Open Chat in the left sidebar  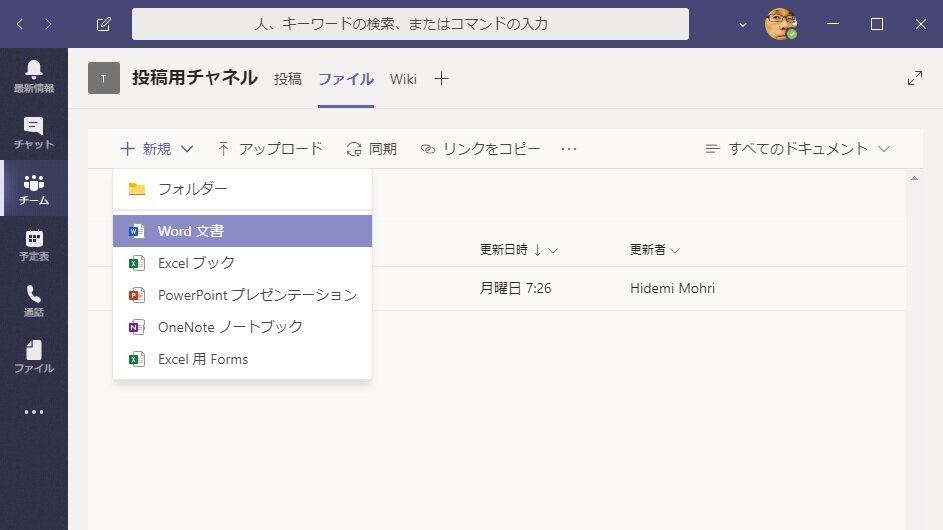(x=34, y=132)
